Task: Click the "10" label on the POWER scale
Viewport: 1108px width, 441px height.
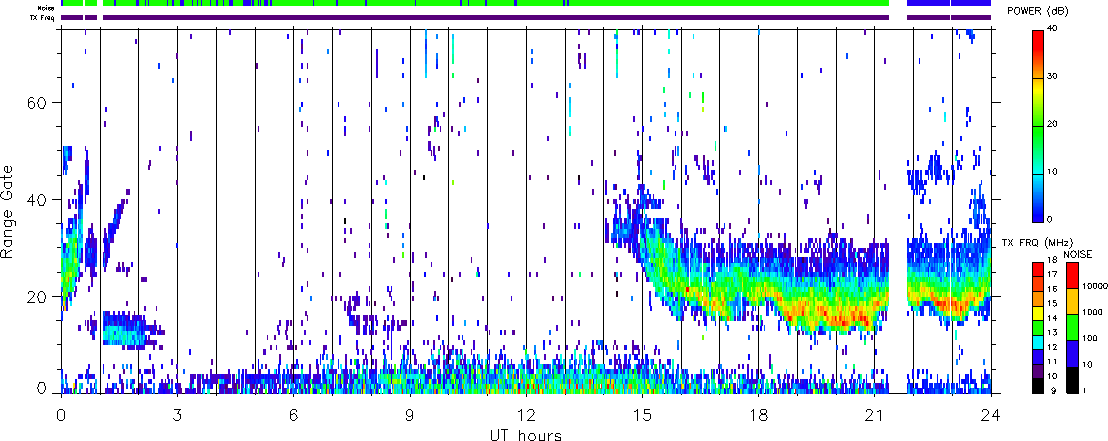Action: click(x=1054, y=172)
